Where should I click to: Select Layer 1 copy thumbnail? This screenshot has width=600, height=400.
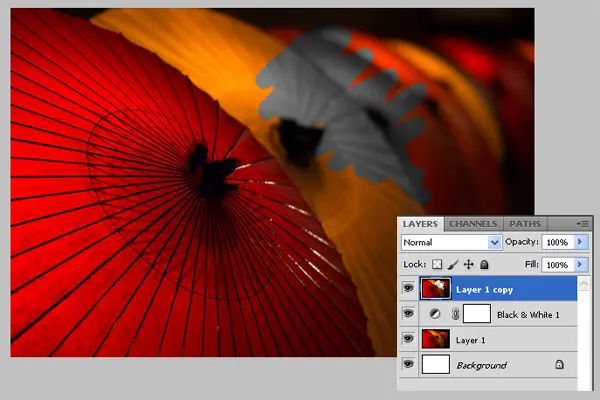(435, 289)
